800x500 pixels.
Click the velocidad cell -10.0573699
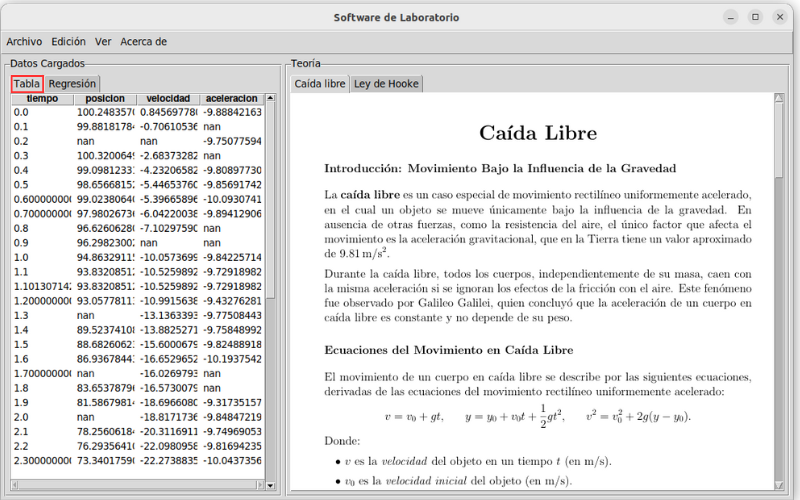coord(168,258)
